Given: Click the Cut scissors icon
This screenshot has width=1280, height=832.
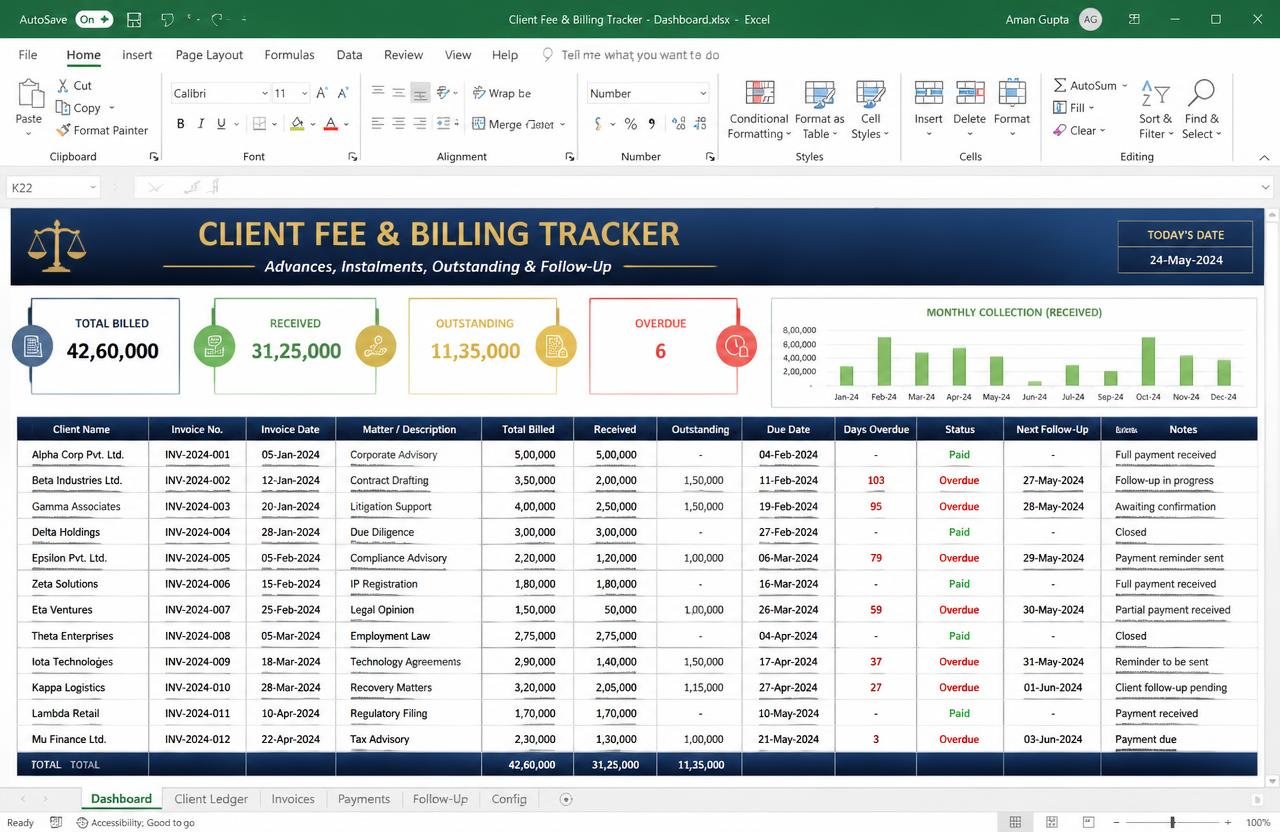Looking at the screenshot, I should (x=63, y=86).
